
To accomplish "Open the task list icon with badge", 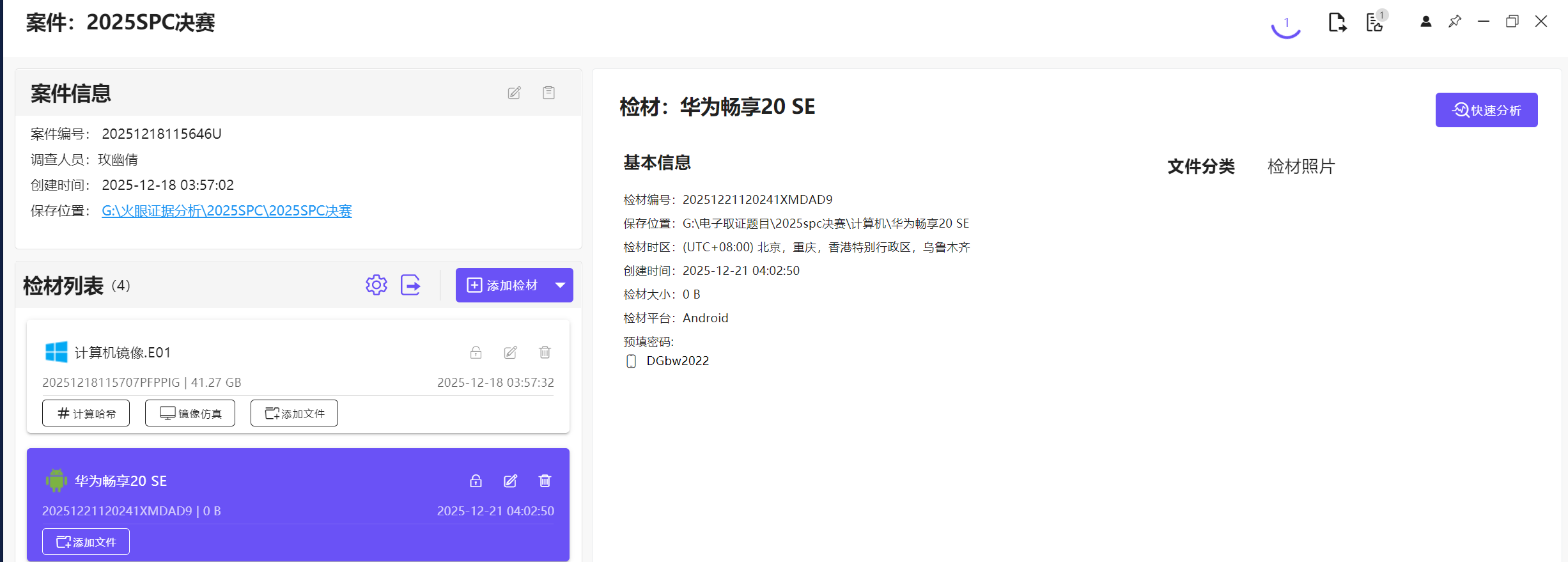I will coord(1375,22).
